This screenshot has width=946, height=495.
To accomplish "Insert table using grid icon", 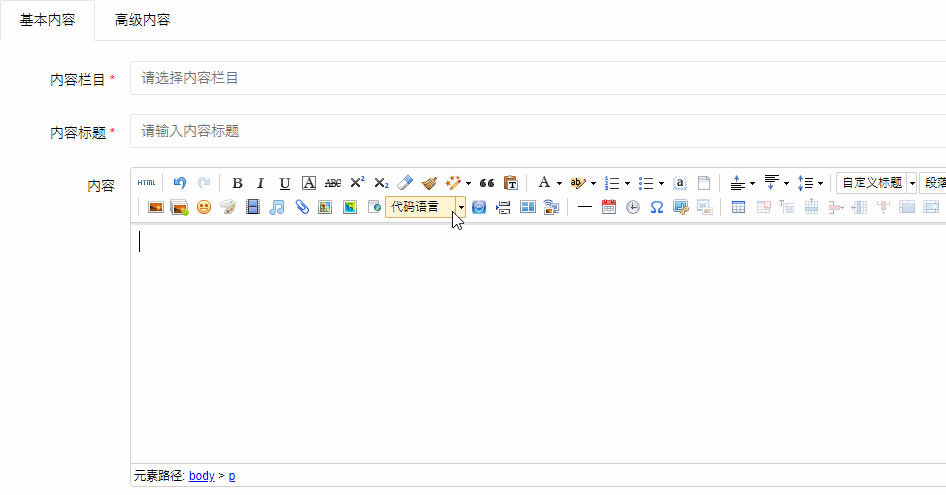I will [x=739, y=207].
